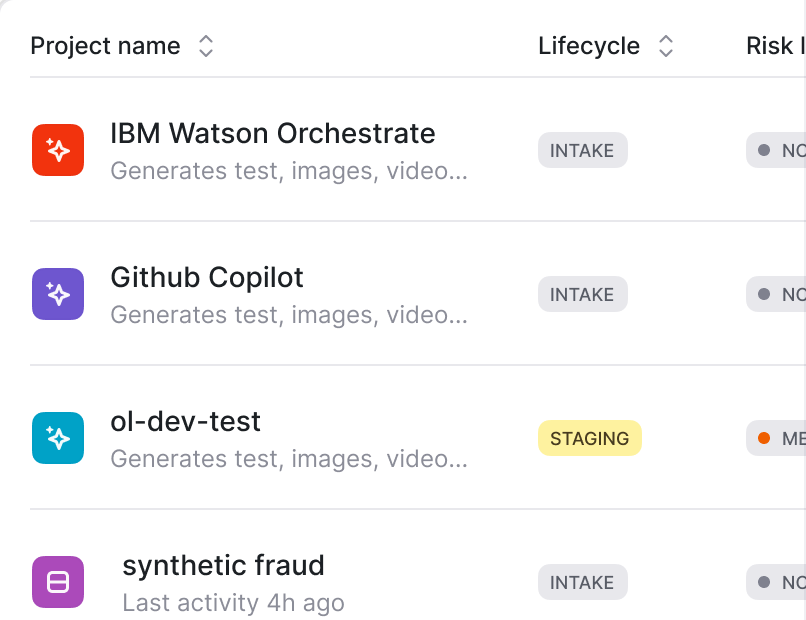This screenshot has width=806, height=620.
Task: Click the orange-dot risk badge for ol-dev-test
Action: point(776,438)
